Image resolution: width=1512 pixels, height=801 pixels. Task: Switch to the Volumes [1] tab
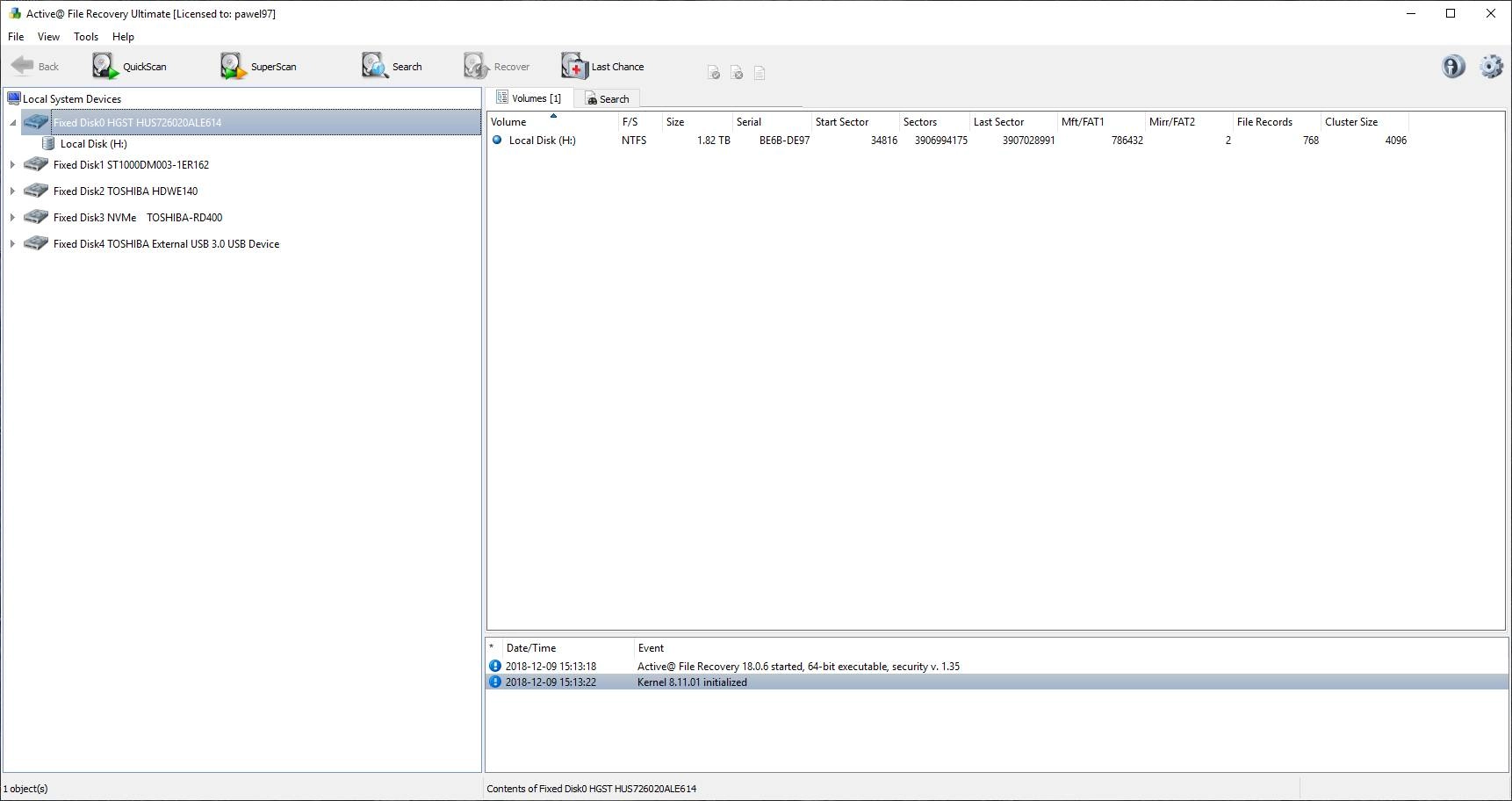(529, 98)
